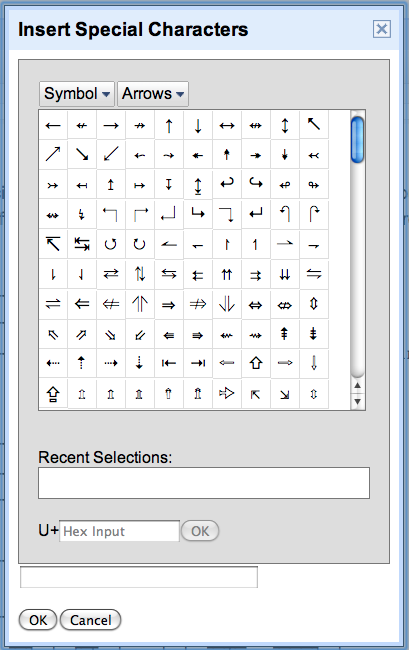Viewport: 409px width, 650px height.
Task: Click the scrollbar up arrow
Action: (357, 386)
